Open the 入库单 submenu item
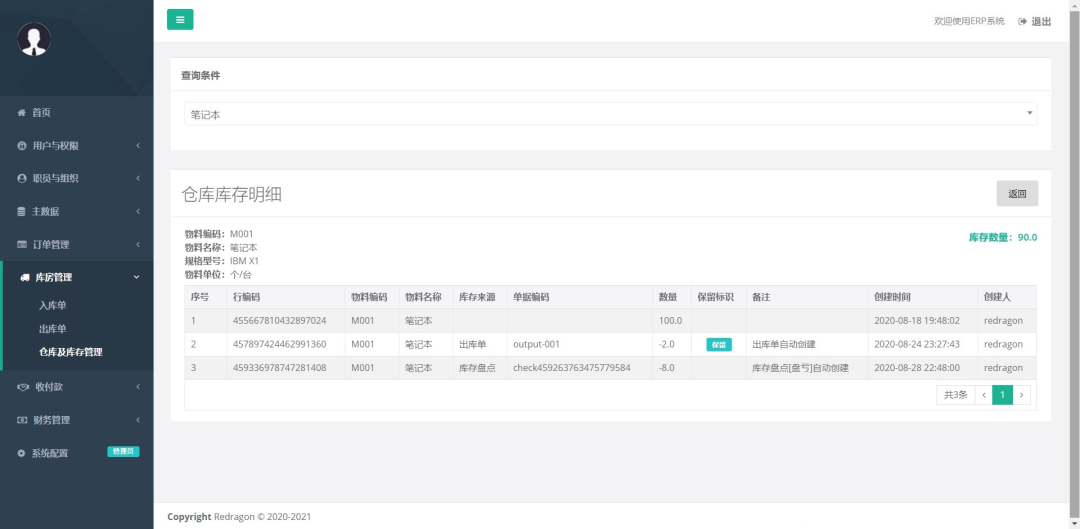Viewport: 1080px width, 529px height. (x=52, y=306)
